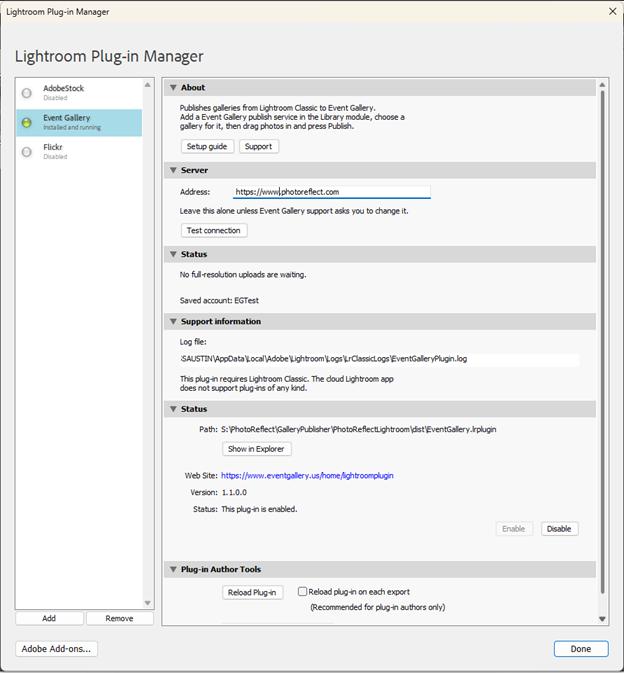Click the AdobeStock status indicator icon
Image resolution: width=624 pixels, height=673 pixels.
[27, 93]
